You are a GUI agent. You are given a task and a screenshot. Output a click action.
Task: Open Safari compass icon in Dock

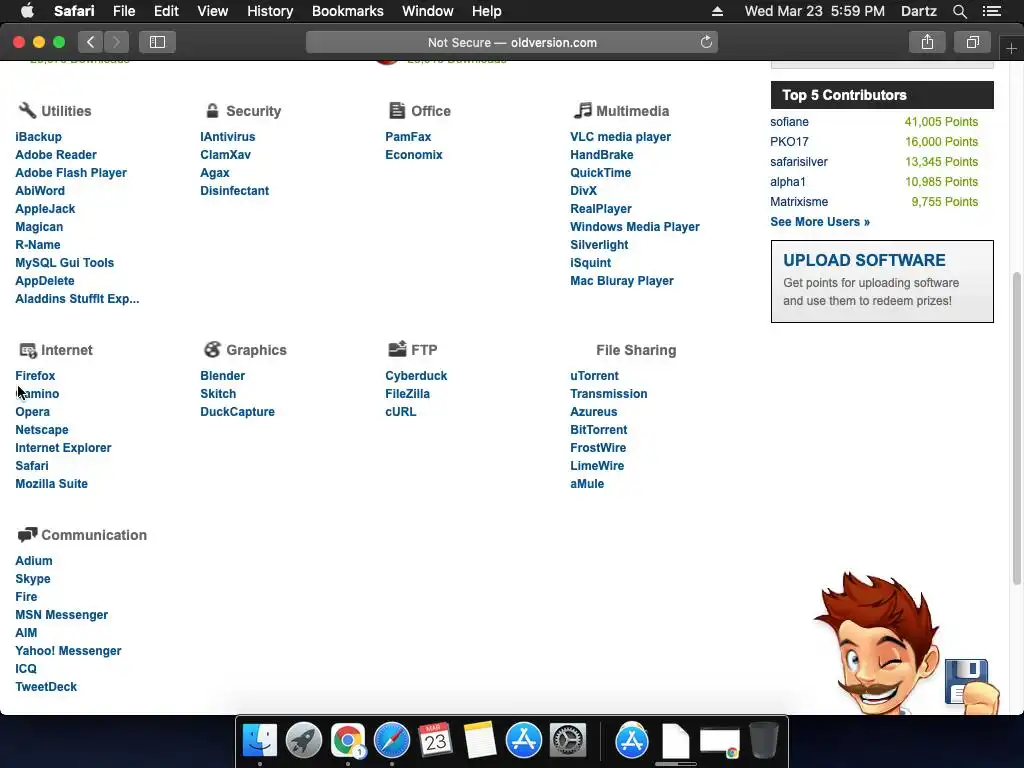392,741
